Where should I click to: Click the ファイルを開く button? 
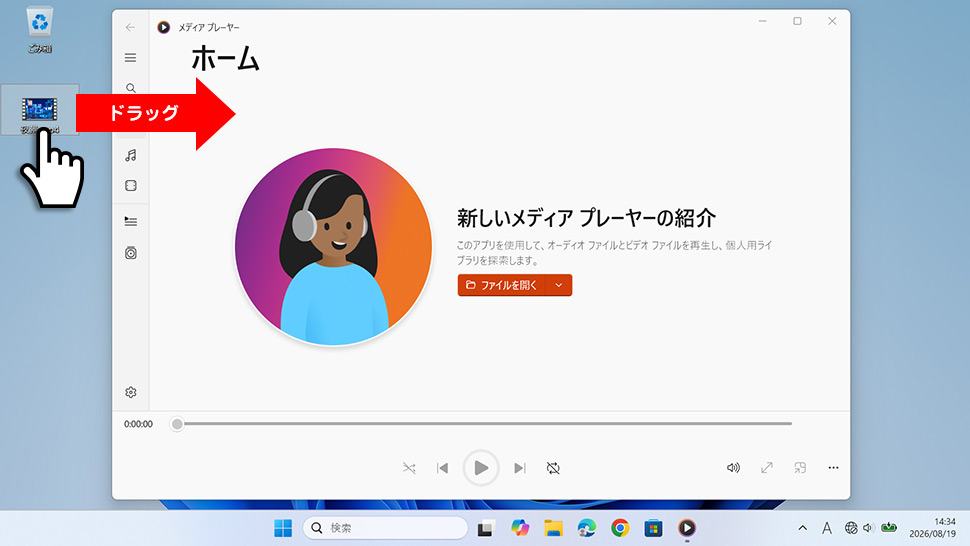[x=502, y=285]
